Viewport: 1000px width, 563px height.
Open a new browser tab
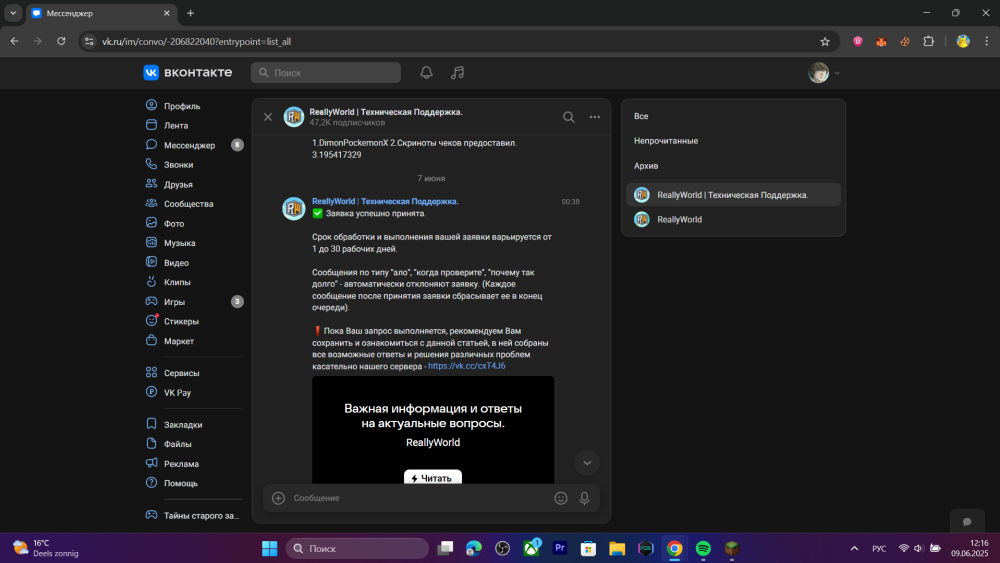tap(190, 13)
